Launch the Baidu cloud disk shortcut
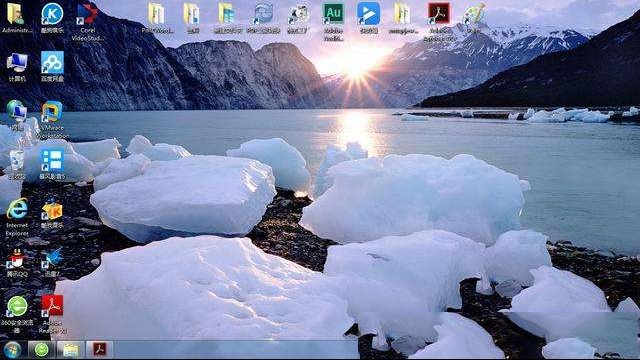Viewport: 640px width, 360px height. 52,67
